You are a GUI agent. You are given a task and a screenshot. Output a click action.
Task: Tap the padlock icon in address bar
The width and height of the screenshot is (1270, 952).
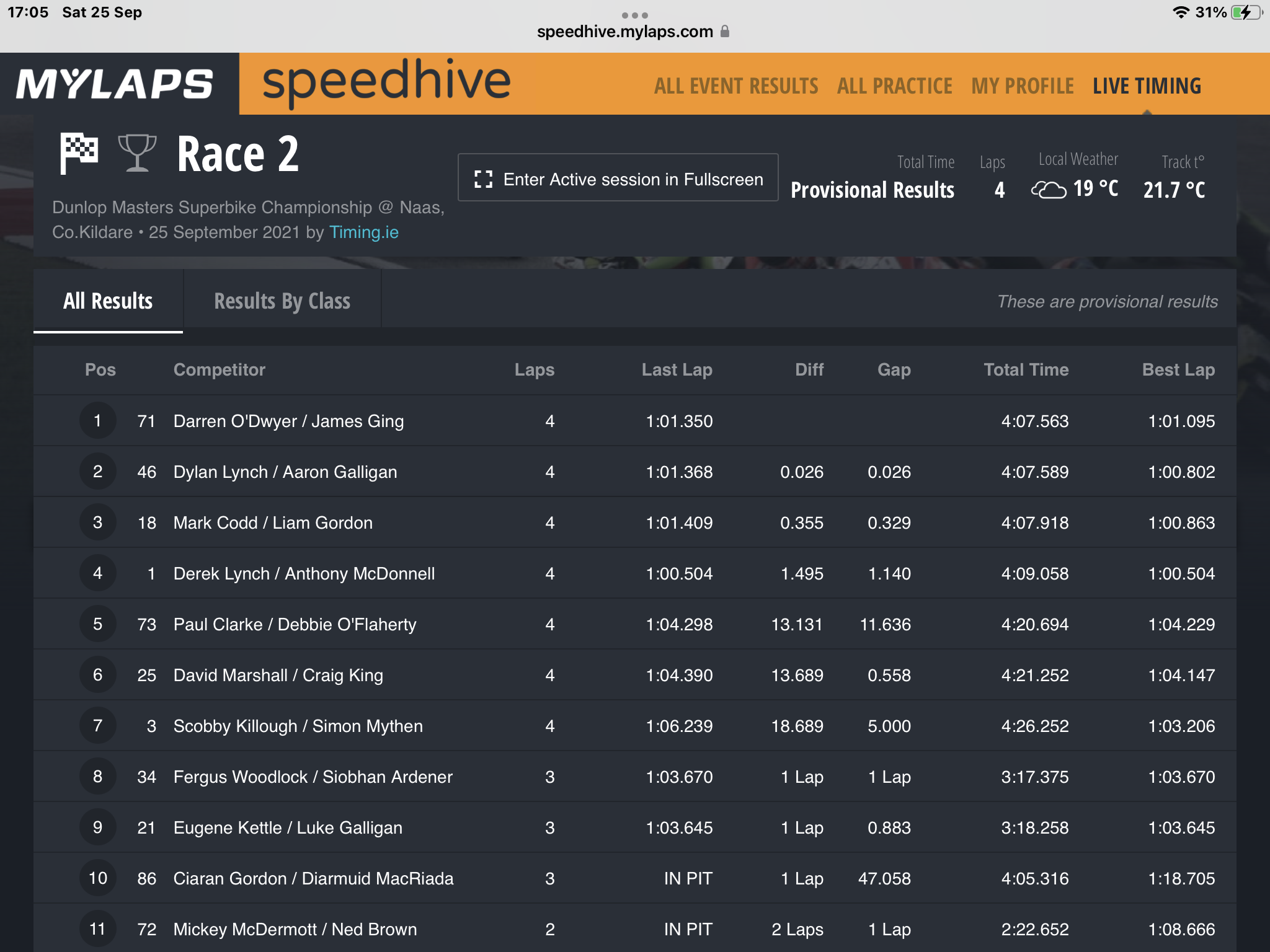725,31
